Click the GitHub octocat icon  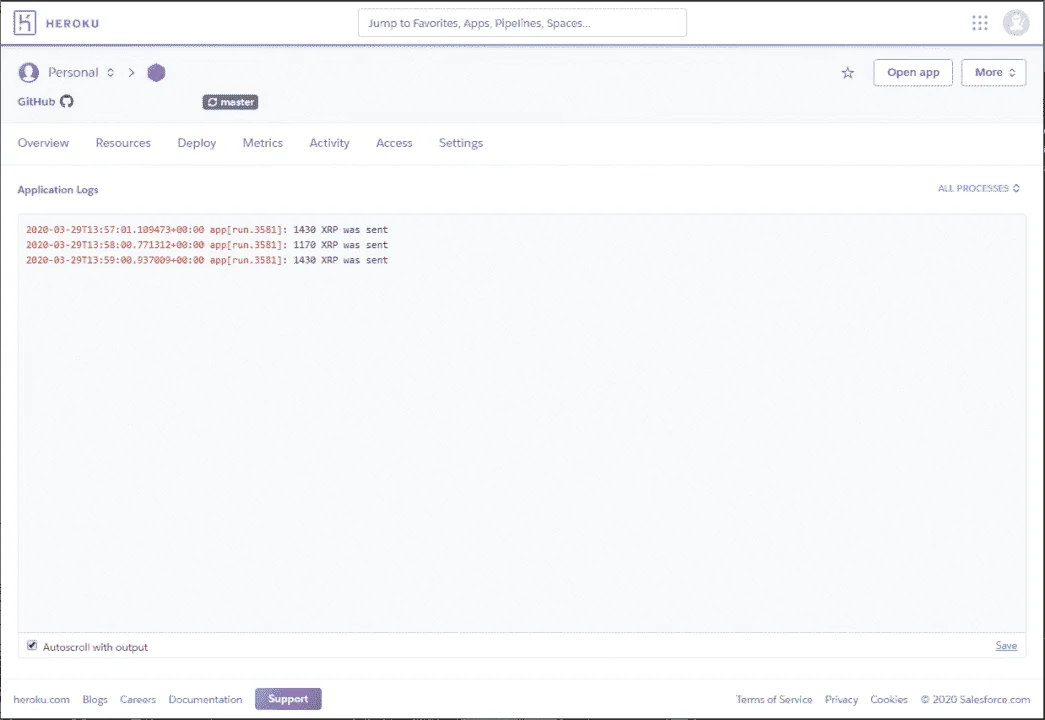pos(67,101)
